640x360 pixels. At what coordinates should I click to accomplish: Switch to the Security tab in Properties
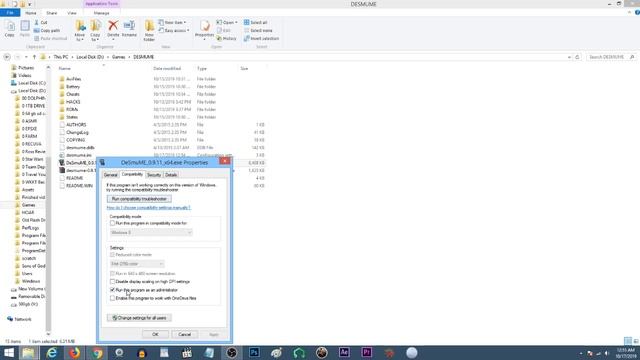tap(154, 175)
